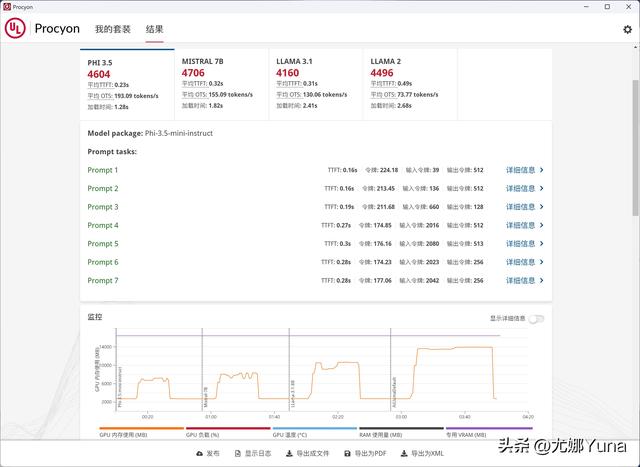Click the UL Procyon logo
Screen dimensions: 640x467
[x=15, y=28]
